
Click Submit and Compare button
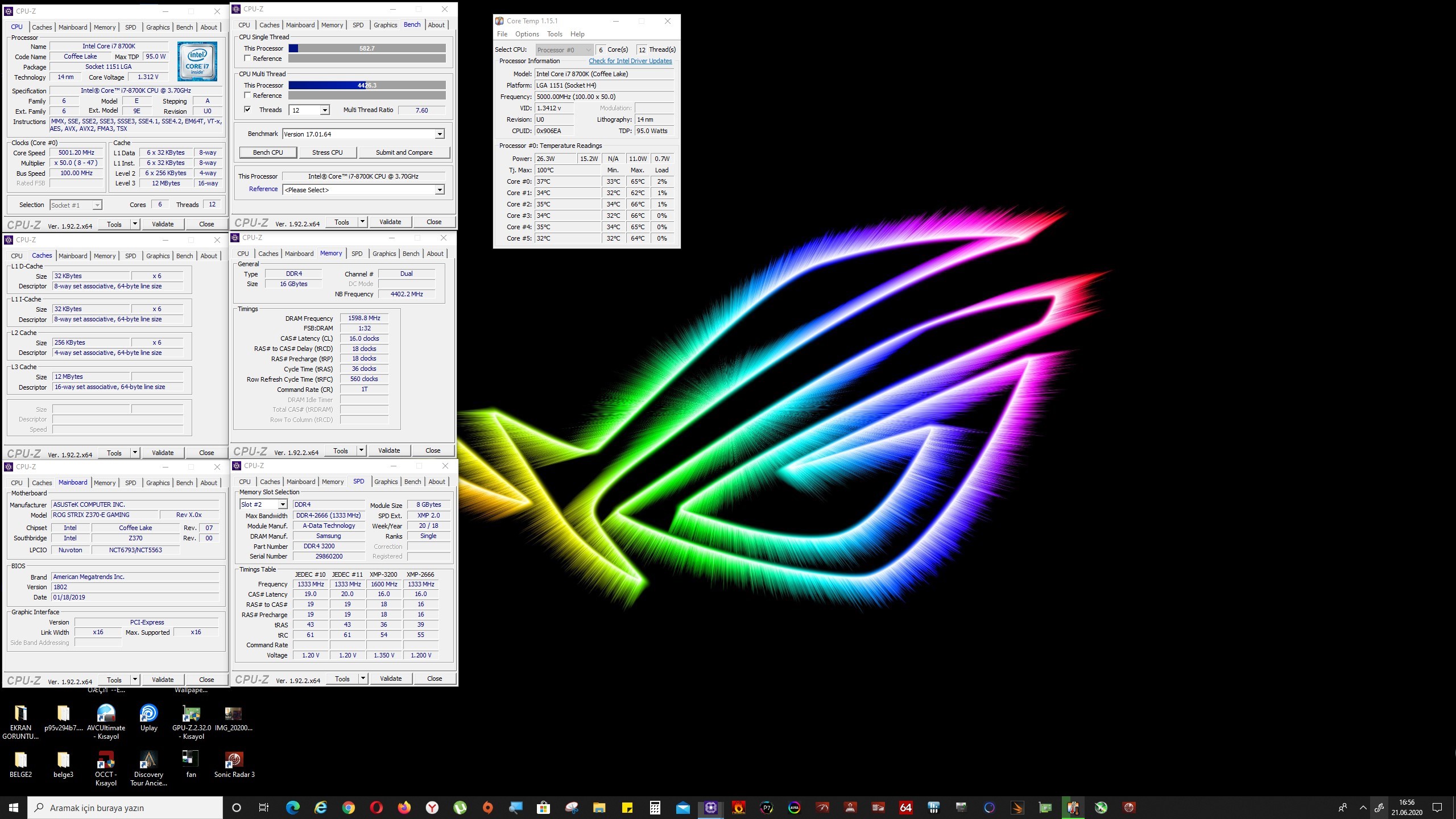[x=404, y=152]
